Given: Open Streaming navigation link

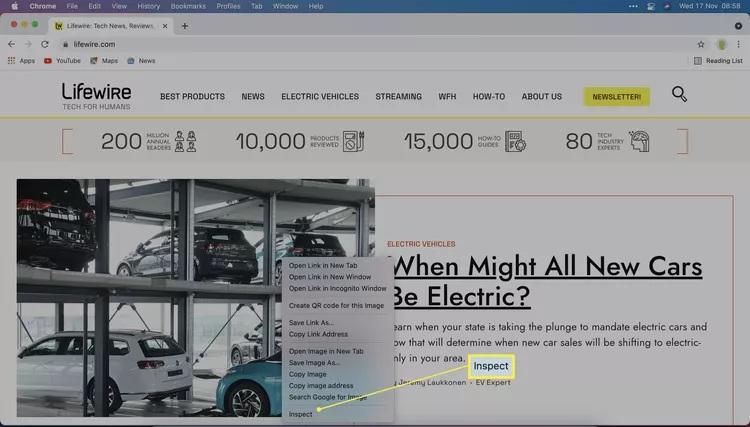Looking at the screenshot, I should (x=398, y=97).
